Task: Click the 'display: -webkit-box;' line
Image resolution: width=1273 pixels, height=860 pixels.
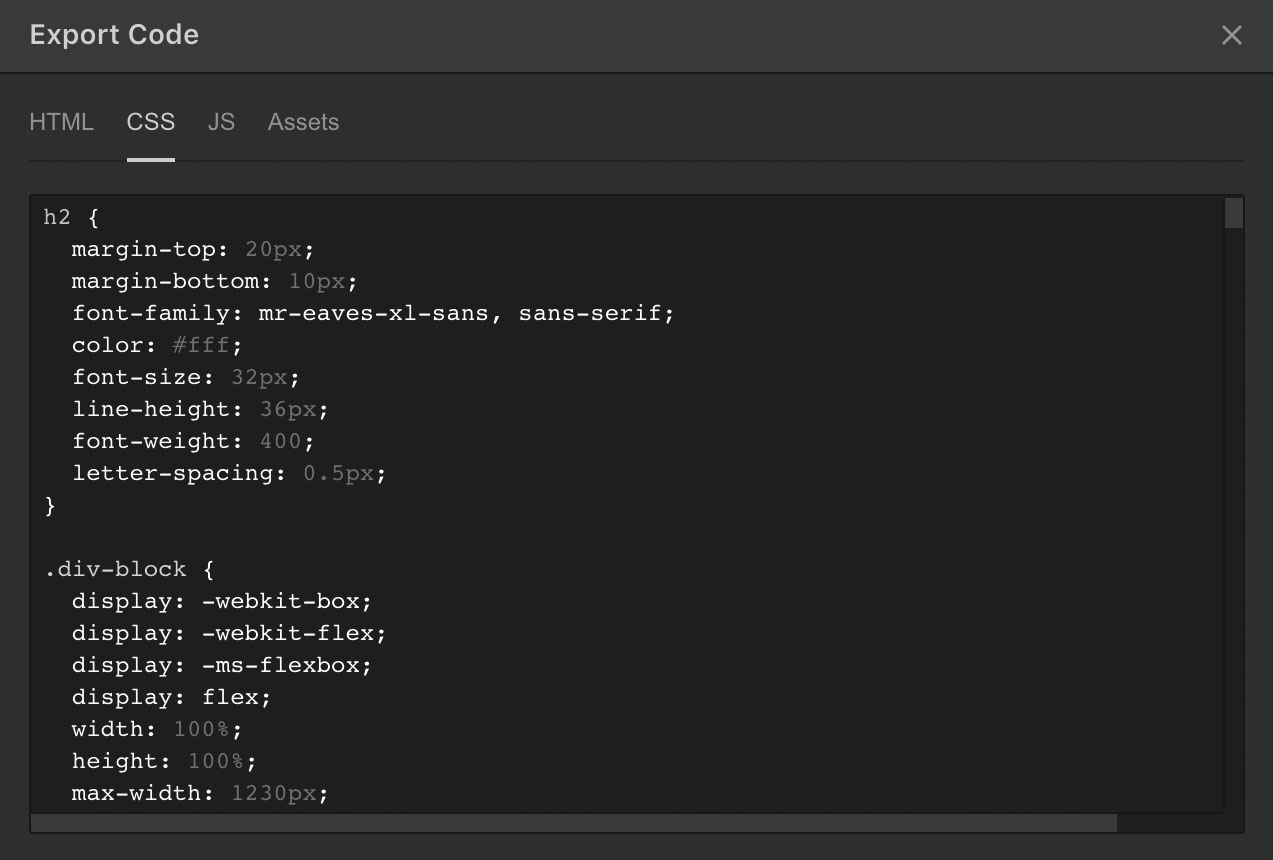Action: [222, 601]
